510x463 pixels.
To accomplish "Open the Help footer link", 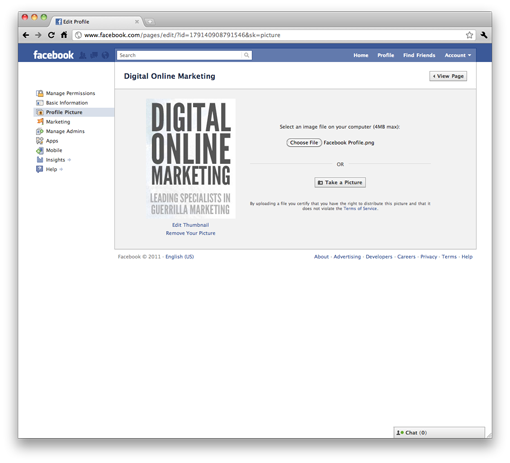I will (x=467, y=257).
